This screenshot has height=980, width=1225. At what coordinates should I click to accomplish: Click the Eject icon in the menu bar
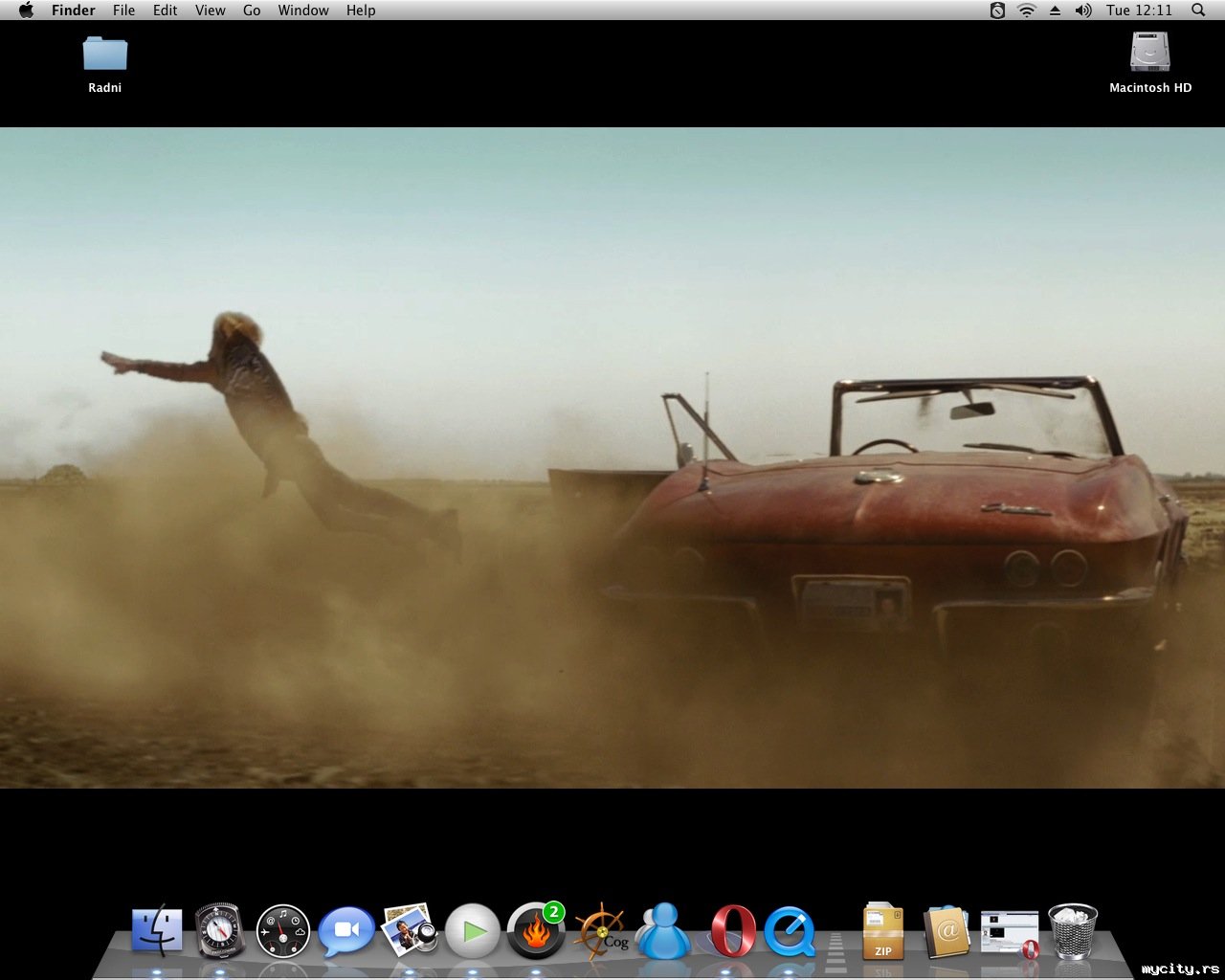point(1056,11)
